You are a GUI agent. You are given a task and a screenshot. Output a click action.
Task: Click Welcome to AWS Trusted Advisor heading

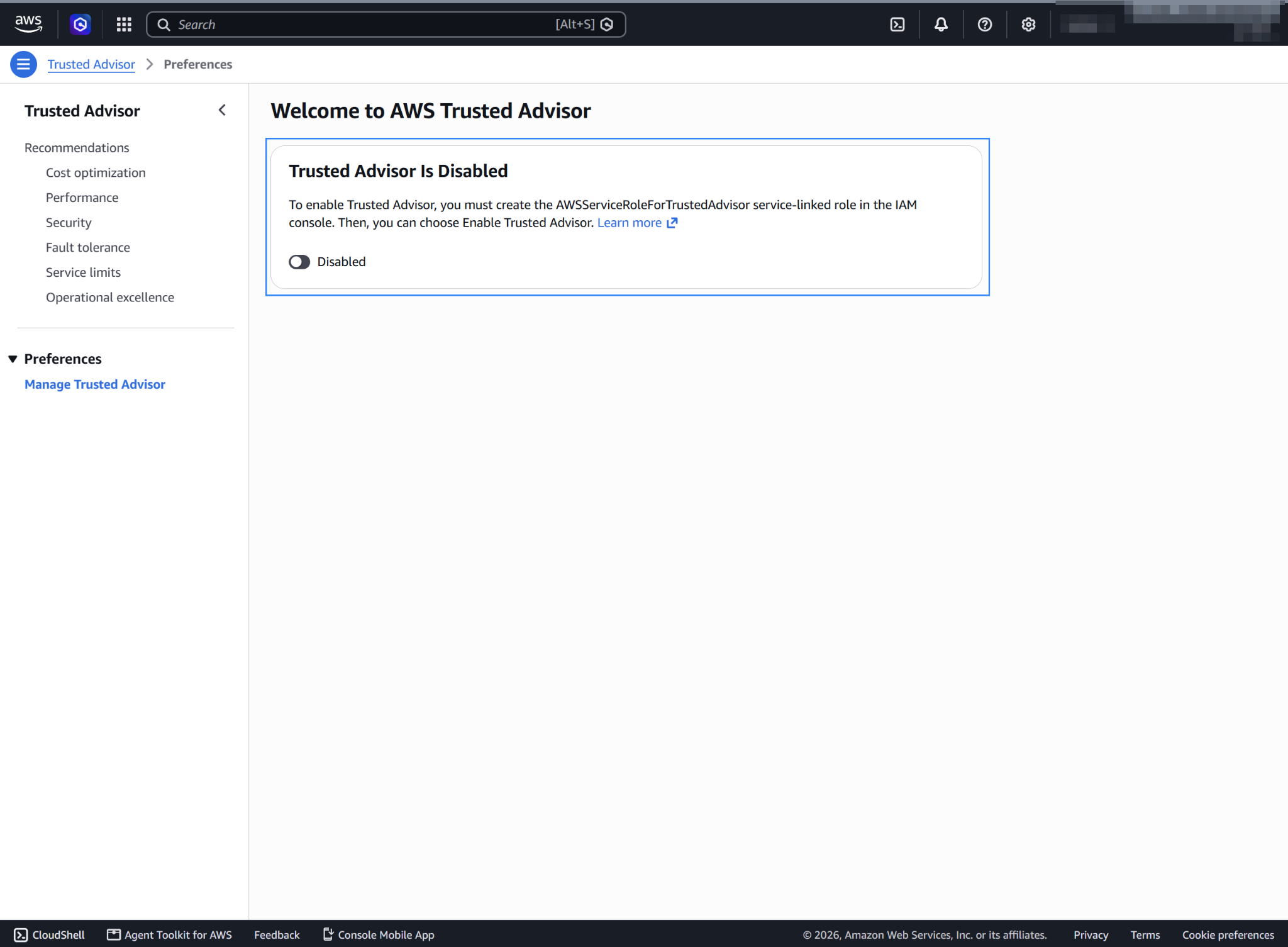pos(431,111)
